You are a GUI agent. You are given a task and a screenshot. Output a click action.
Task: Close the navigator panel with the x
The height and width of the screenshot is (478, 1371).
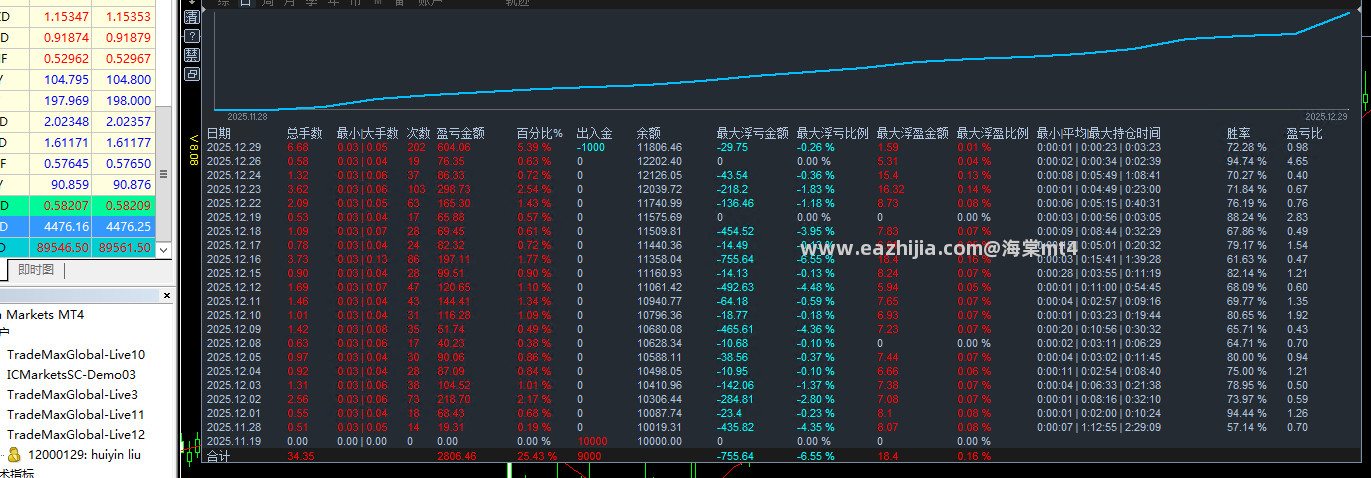pos(165,294)
